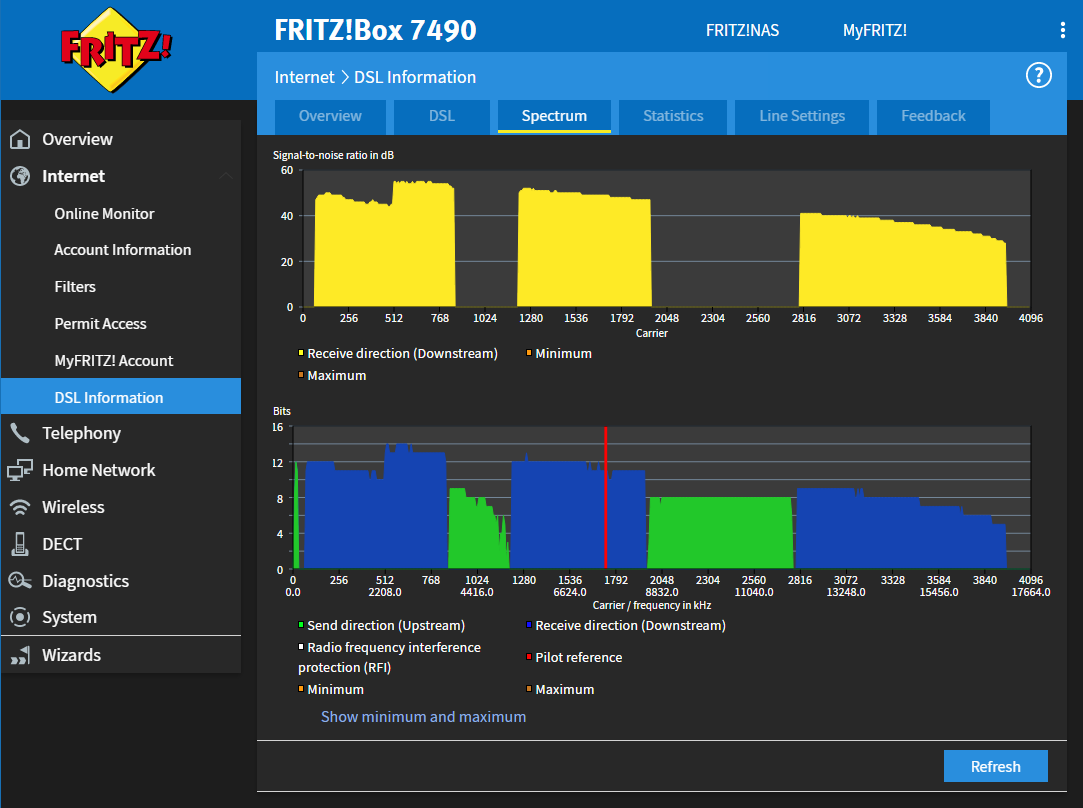This screenshot has height=808, width=1083.
Task: Go to Overview in sidebar
Action: [77, 139]
